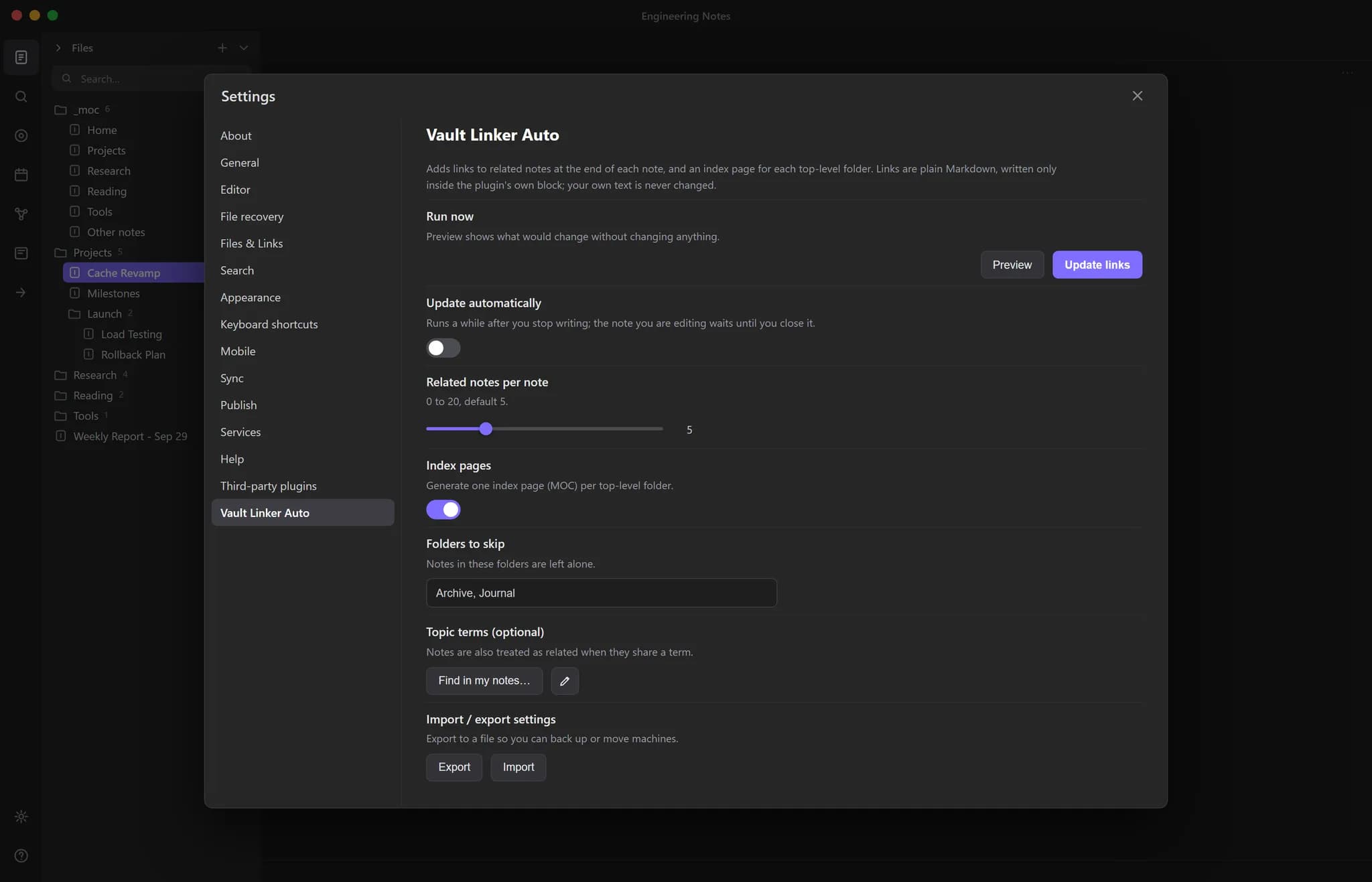Click the Related notes per note slider handle
Image resolution: width=1372 pixels, height=882 pixels.
(486, 429)
